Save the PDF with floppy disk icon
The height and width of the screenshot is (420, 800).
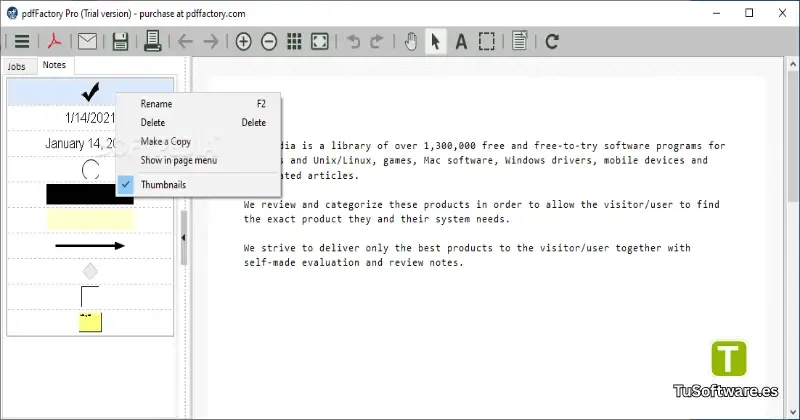120,41
